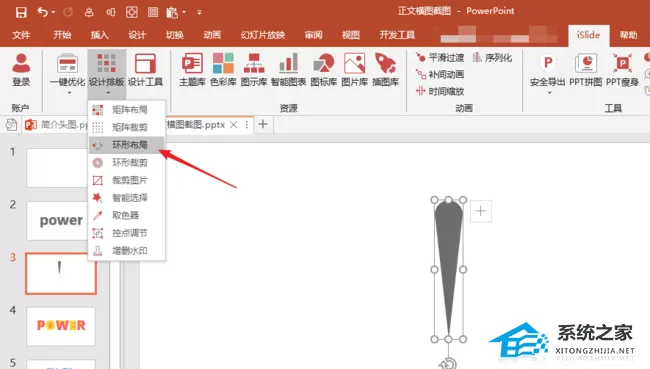Click the 登录 login account icon
The width and height of the screenshot is (650, 369).
[x=21, y=70]
